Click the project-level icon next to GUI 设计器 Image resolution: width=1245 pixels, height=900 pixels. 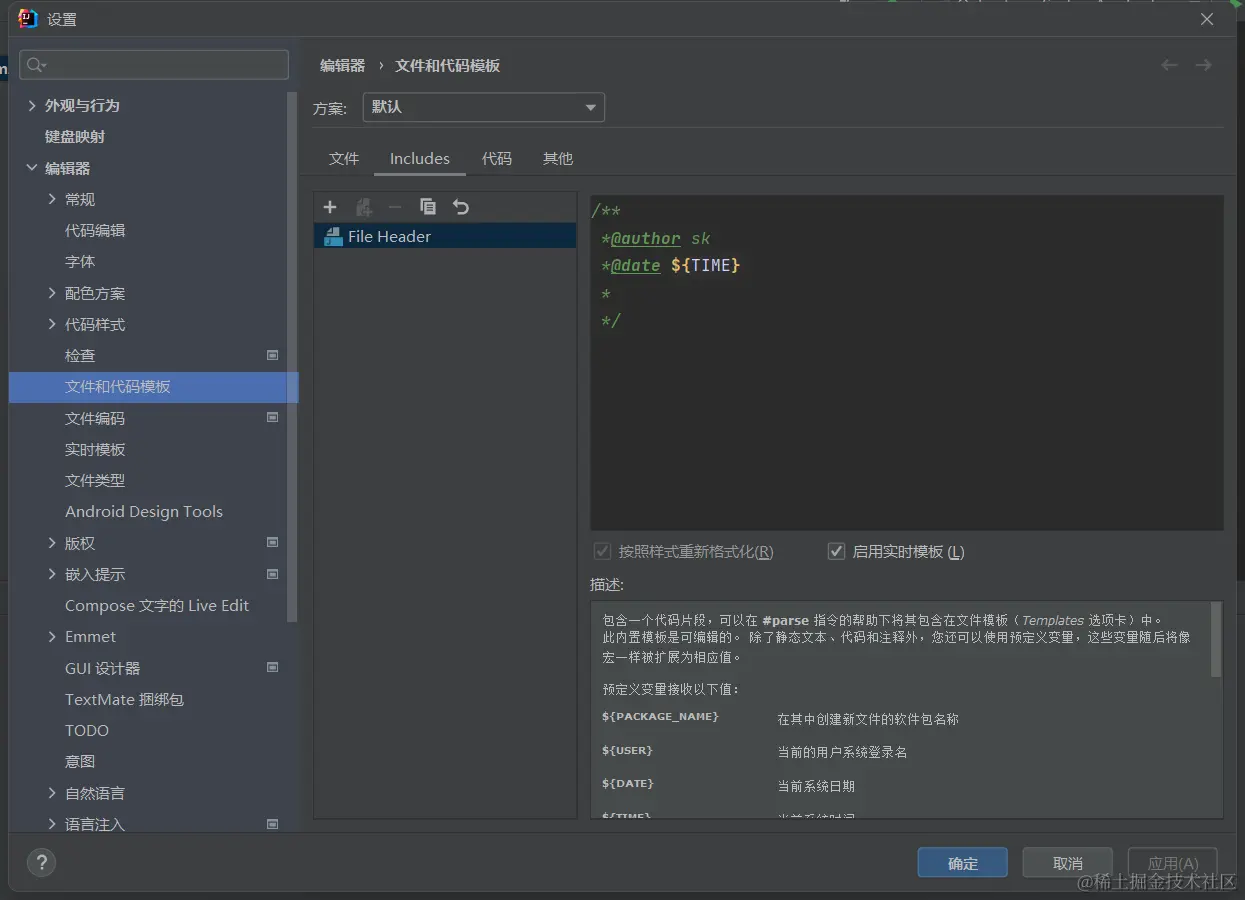(273, 667)
